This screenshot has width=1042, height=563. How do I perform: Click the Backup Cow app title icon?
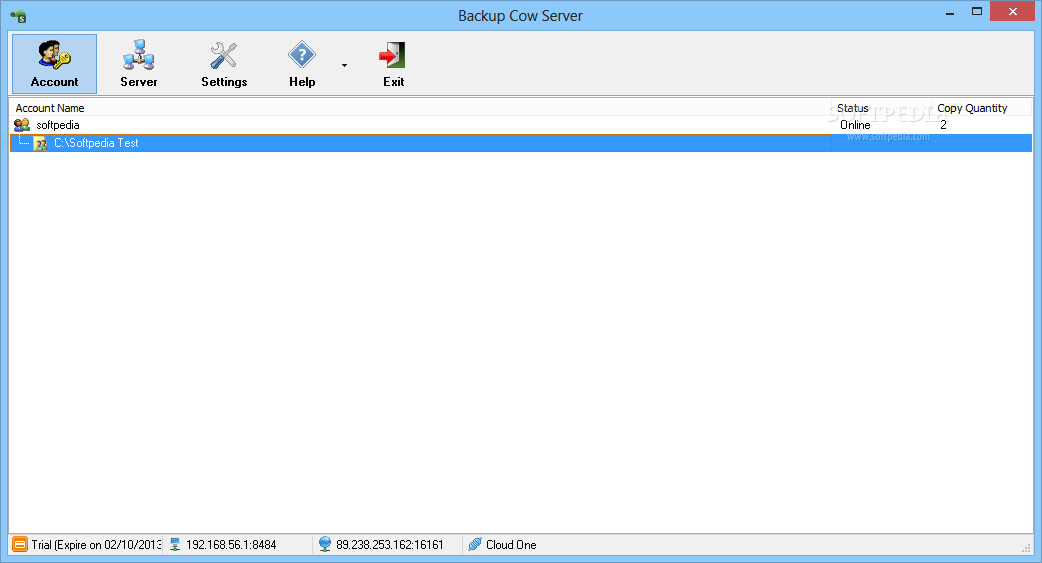click(18, 16)
